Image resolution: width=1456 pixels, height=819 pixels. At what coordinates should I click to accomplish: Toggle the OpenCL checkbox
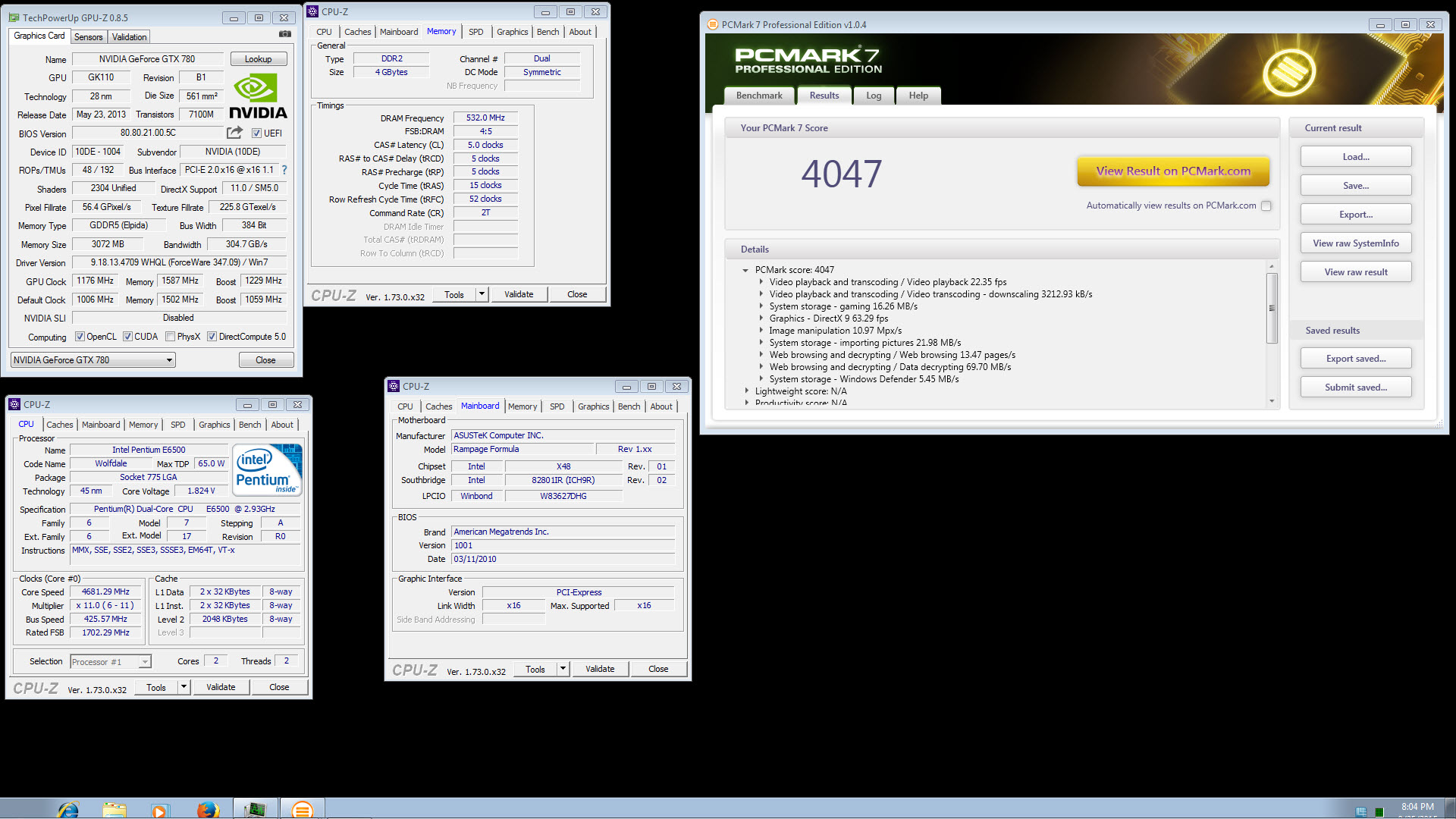click(80, 337)
